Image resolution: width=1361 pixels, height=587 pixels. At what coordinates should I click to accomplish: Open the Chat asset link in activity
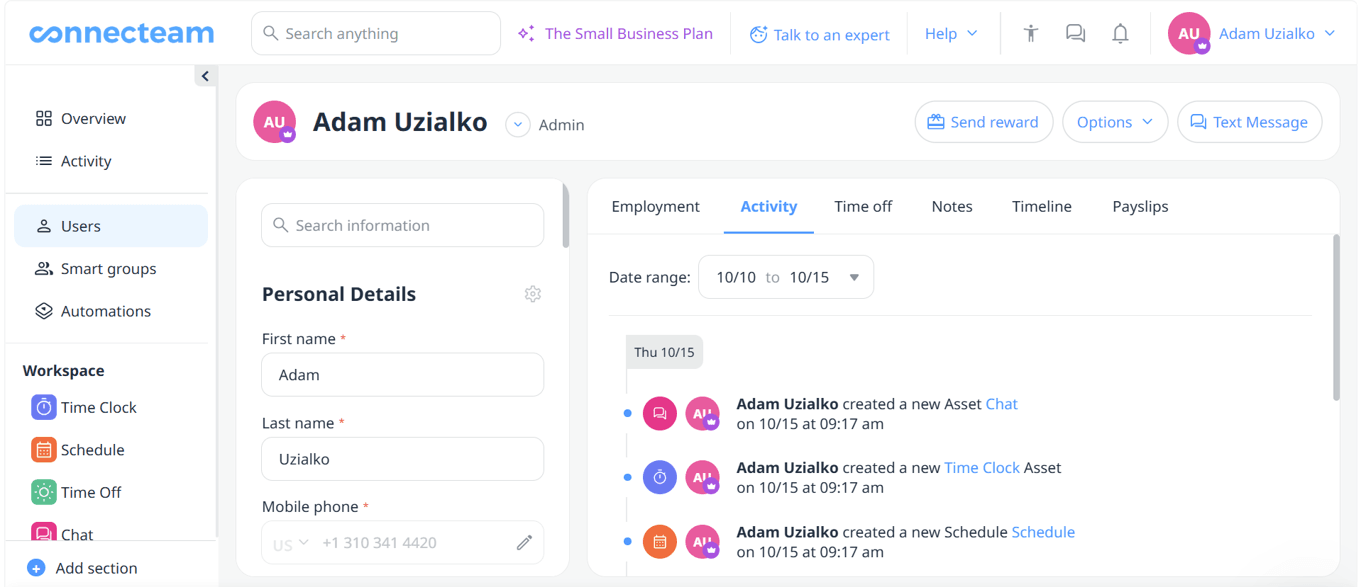point(1001,404)
